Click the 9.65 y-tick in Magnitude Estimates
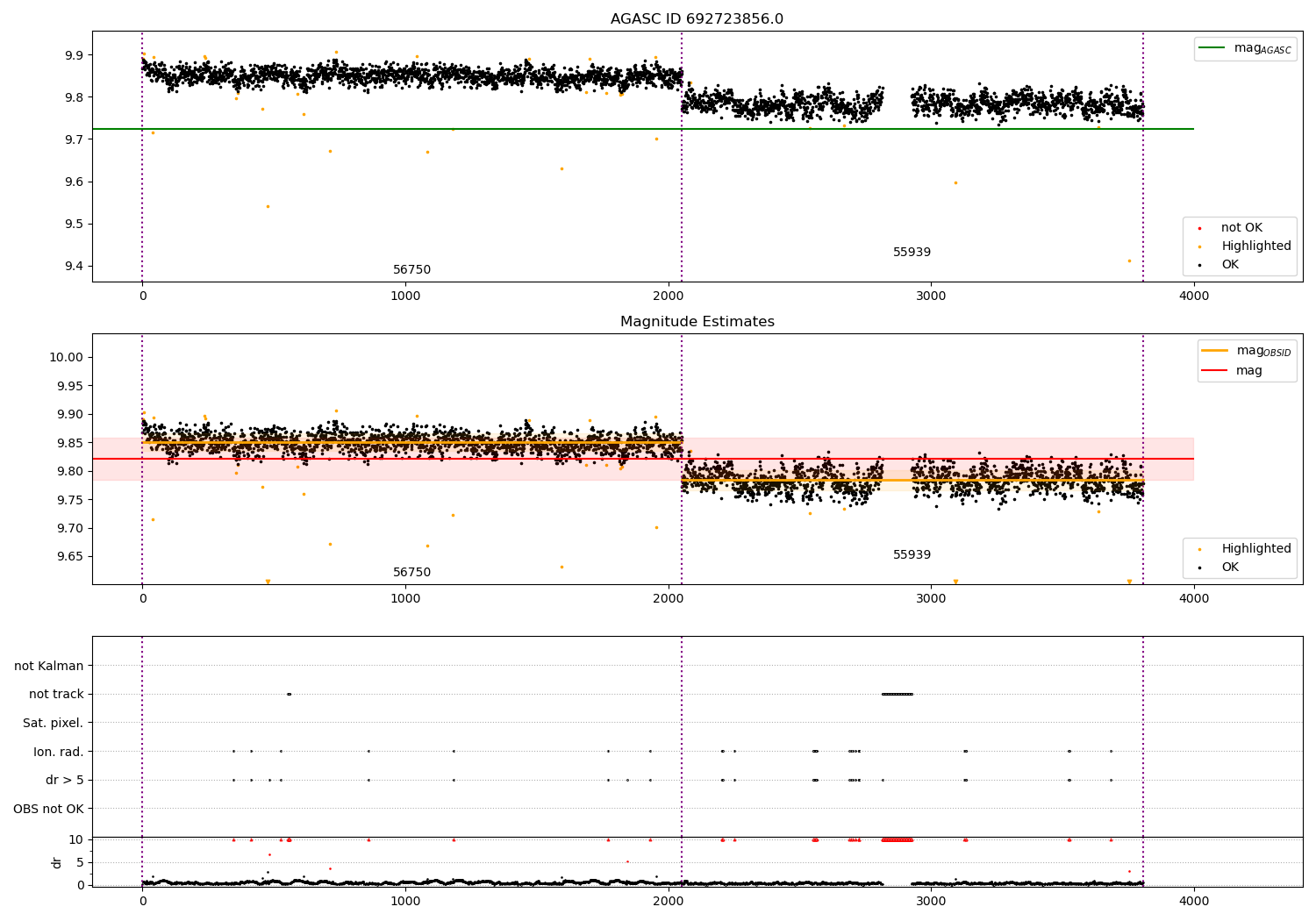 [70, 557]
